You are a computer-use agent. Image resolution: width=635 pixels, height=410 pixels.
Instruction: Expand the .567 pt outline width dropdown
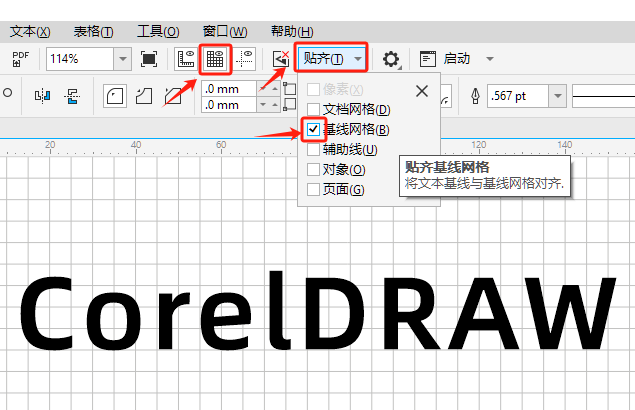point(558,96)
